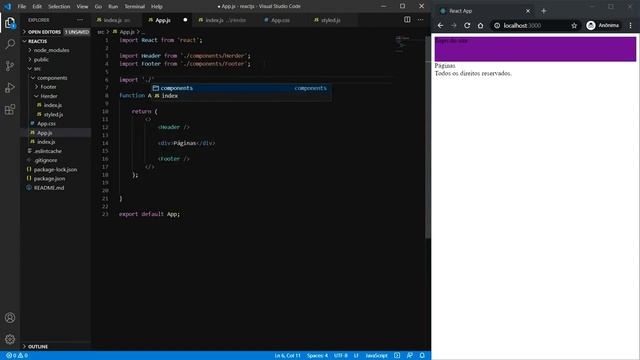Open the Help menu
The height and width of the screenshot is (360, 640).
click(157, 7)
